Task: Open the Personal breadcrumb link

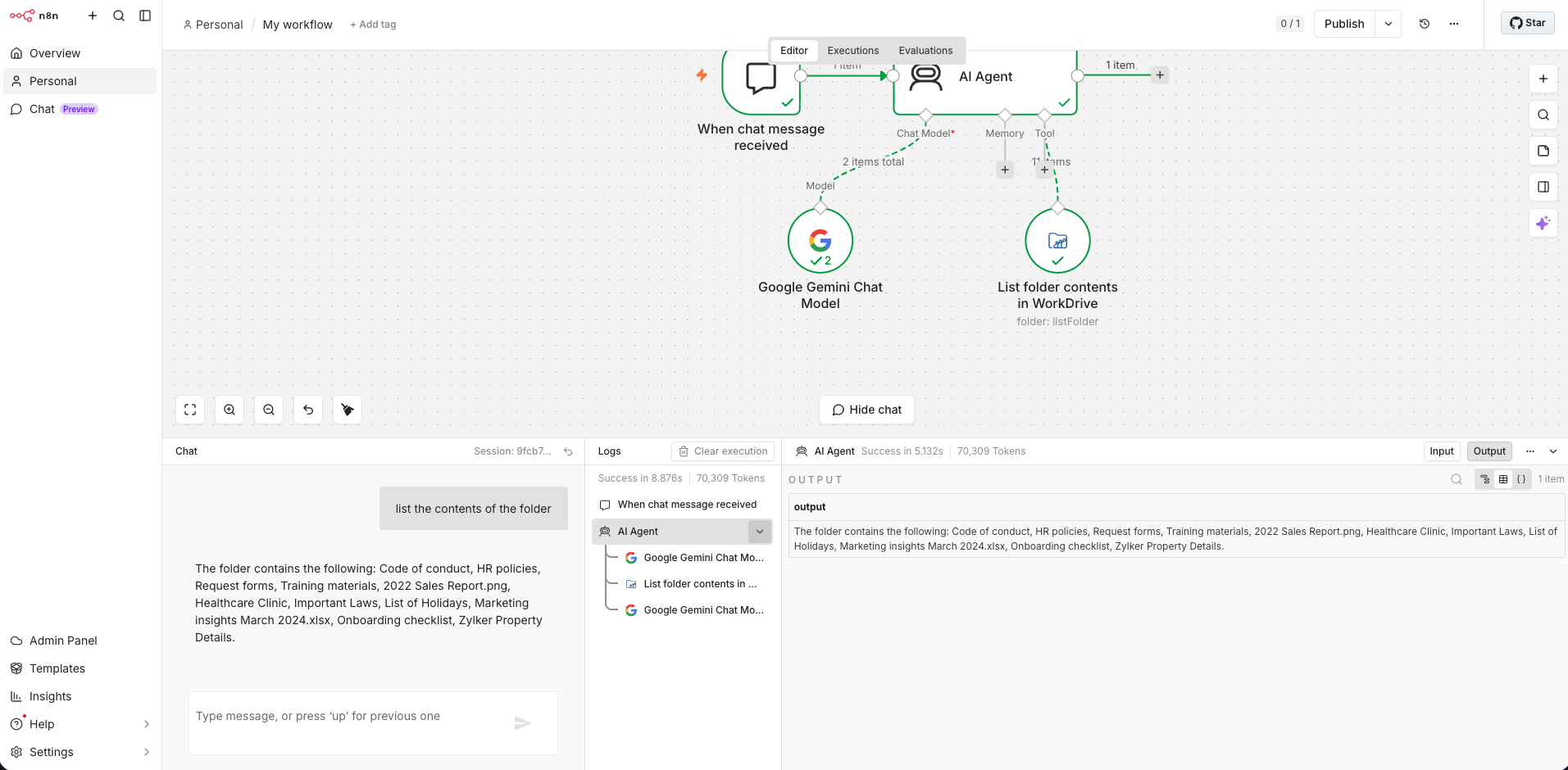Action: point(213,25)
